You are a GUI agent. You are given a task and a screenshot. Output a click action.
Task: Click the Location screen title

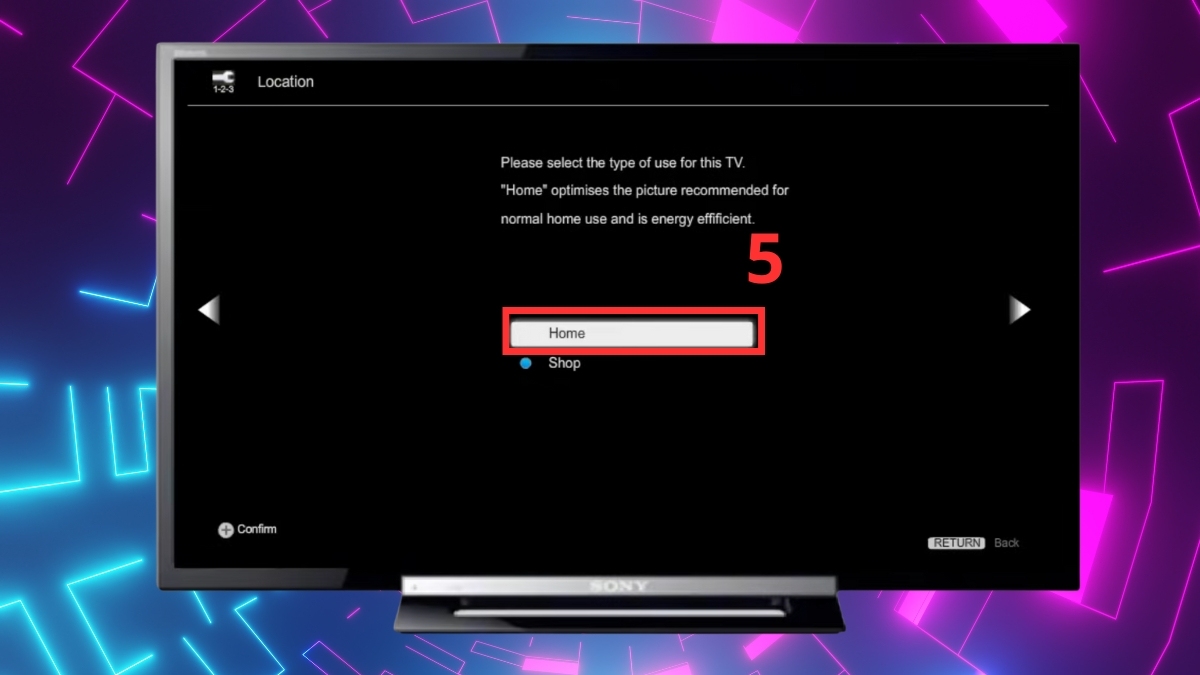tap(285, 82)
